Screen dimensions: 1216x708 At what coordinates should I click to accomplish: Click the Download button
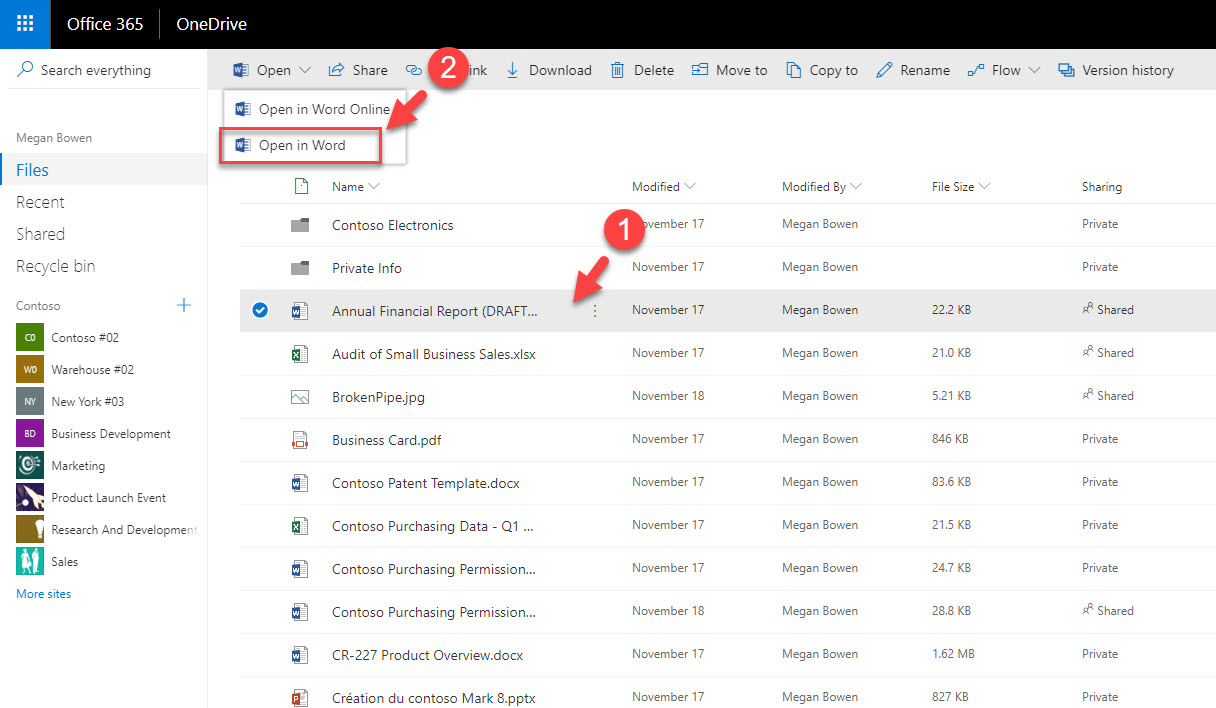click(548, 70)
